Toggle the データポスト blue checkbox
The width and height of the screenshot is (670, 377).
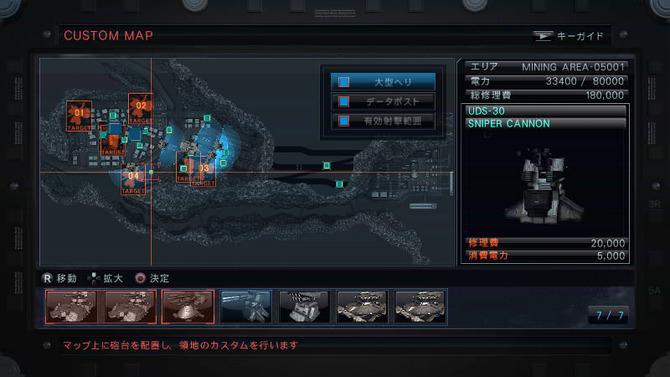click(x=344, y=101)
